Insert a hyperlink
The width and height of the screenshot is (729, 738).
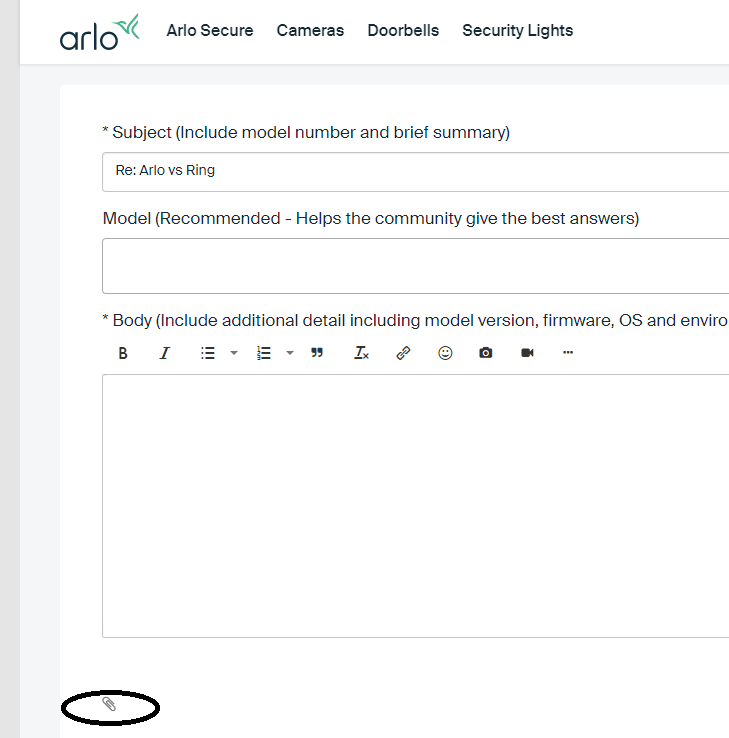[x=403, y=353]
